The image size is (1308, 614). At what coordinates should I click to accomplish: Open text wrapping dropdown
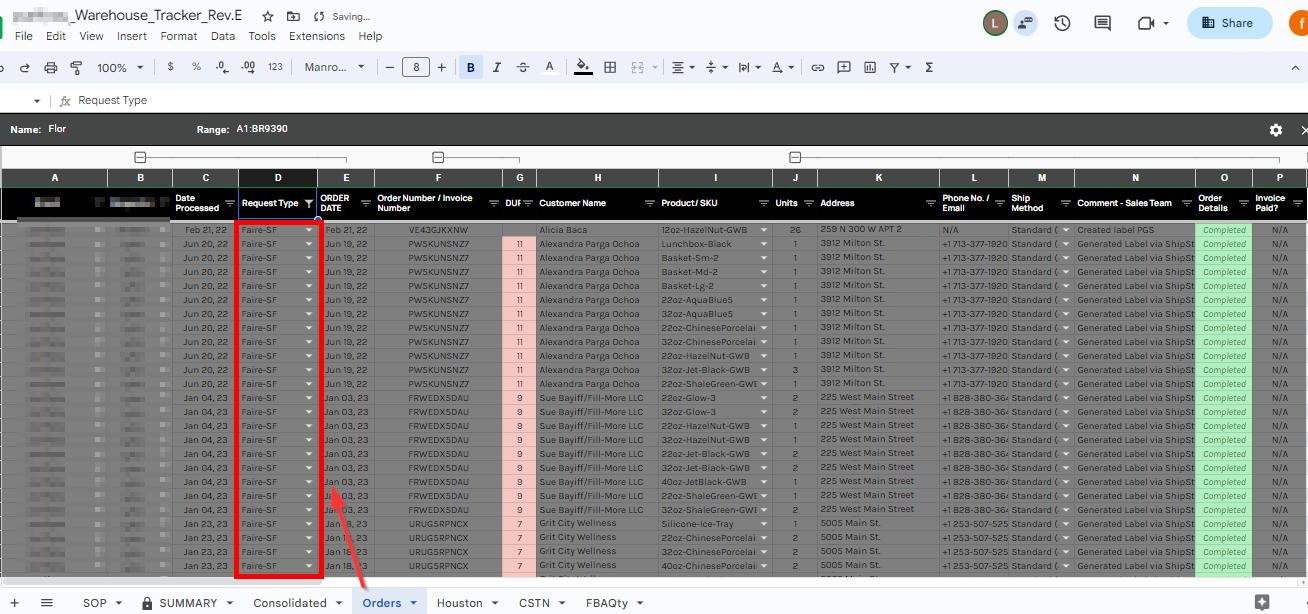[x=749, y=67]
